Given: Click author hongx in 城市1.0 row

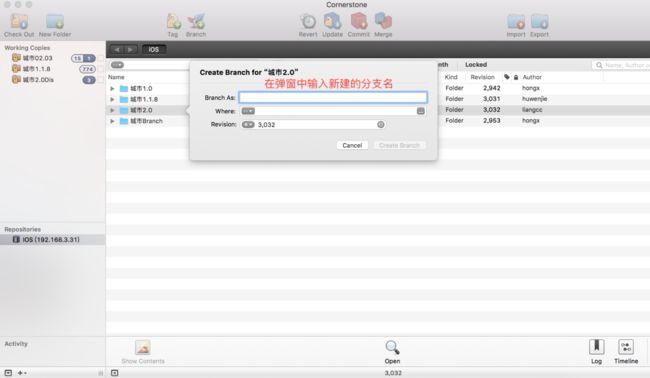Looking at the screenshot, I should tap(531, 88).
